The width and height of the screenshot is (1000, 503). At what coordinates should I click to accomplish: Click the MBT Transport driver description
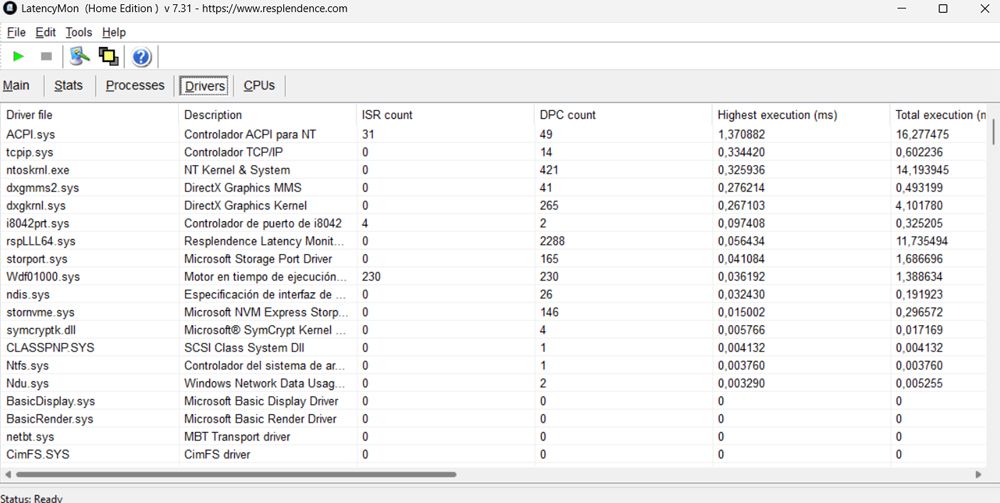(x=237, y=437)
